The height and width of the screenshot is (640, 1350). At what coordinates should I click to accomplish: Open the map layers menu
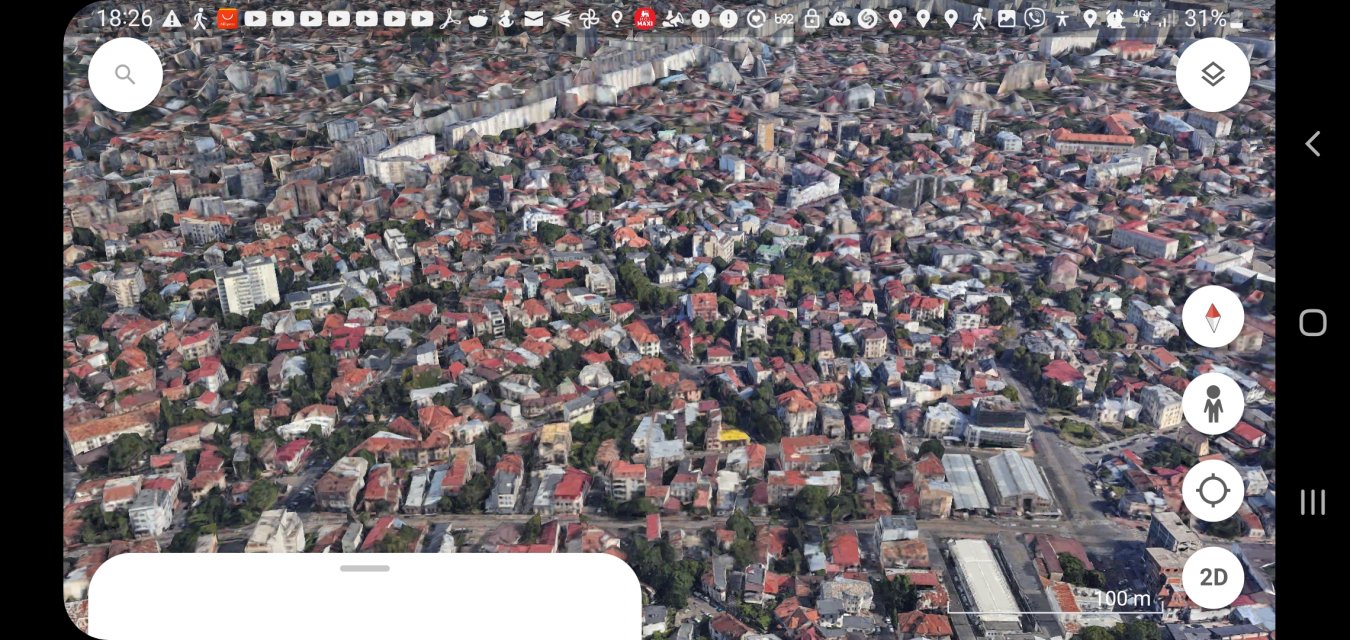(x=1212, y=75)
